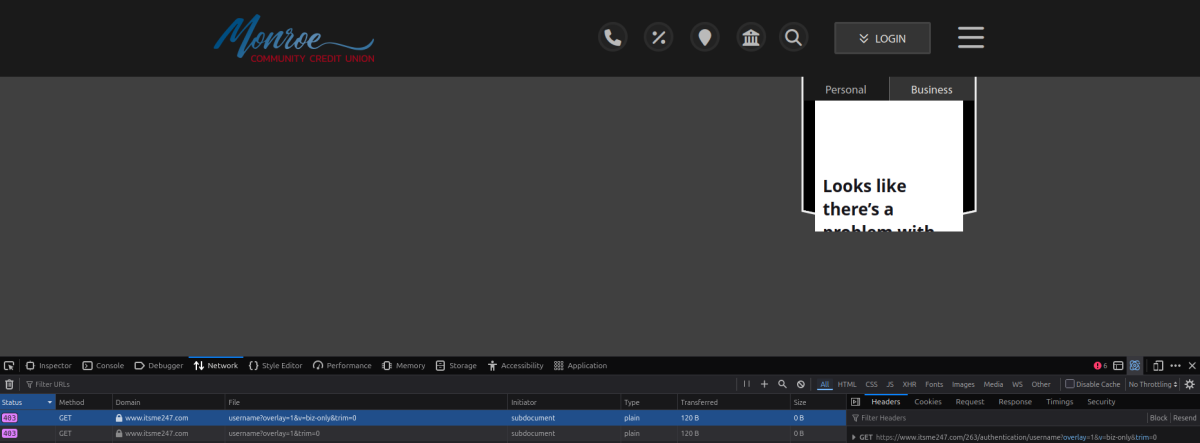1200x443 pixels.
Task: Filter requests by CSS
Action: pyautogui.click(x=871, y=384)
